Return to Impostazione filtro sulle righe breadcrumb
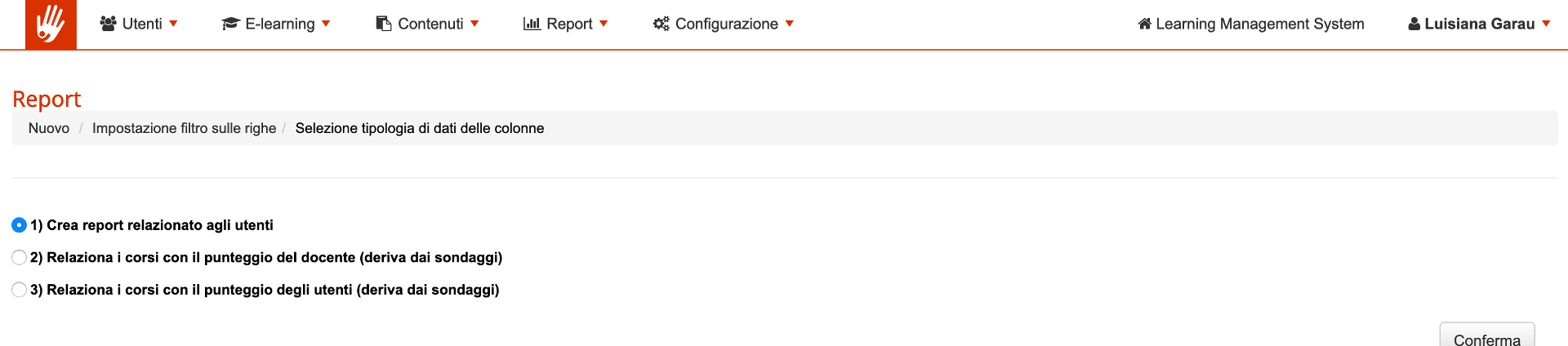Viewport: 1568px width, 346px height. tap(184, 128)
